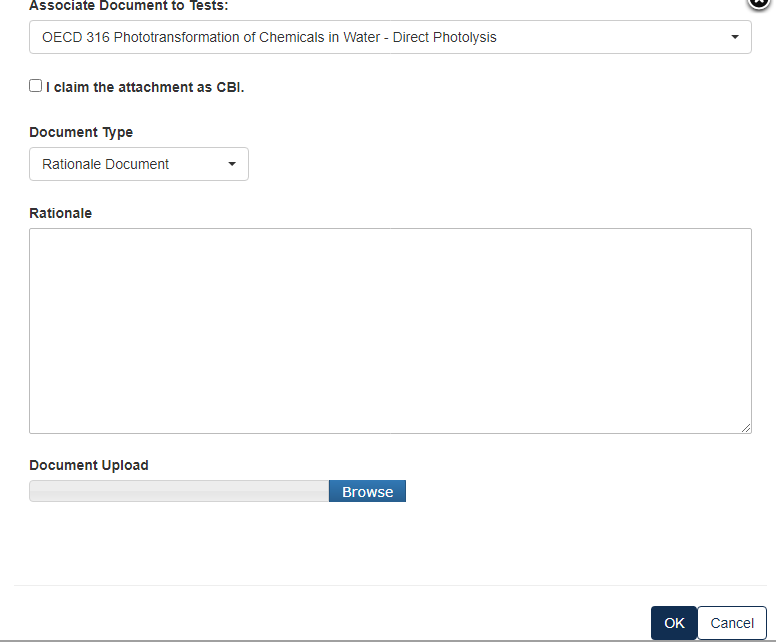Click the "Associate Document to Tests" field label
This screenshot has height=642, width=776.
(x=128, y=6)
